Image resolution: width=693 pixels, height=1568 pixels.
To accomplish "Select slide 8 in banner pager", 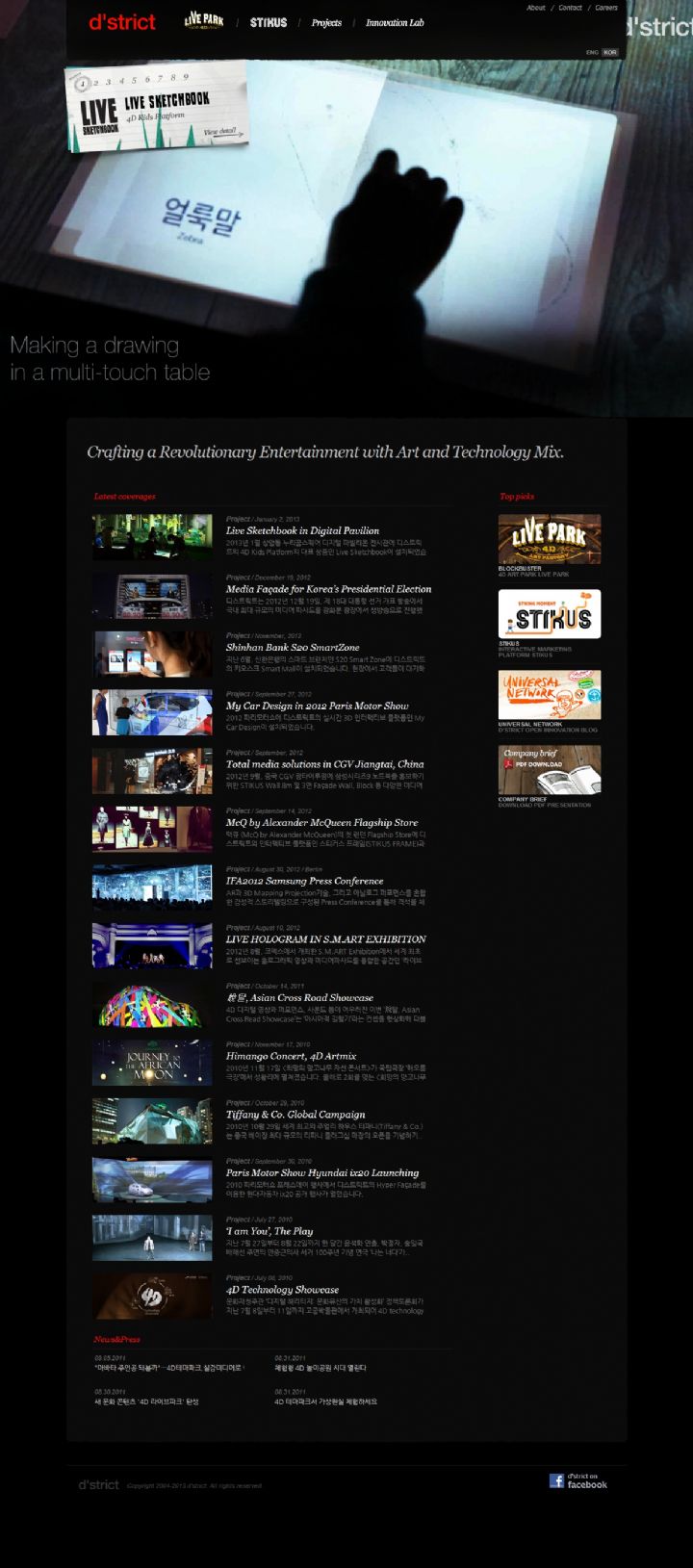I will click(x=172, y=77).
